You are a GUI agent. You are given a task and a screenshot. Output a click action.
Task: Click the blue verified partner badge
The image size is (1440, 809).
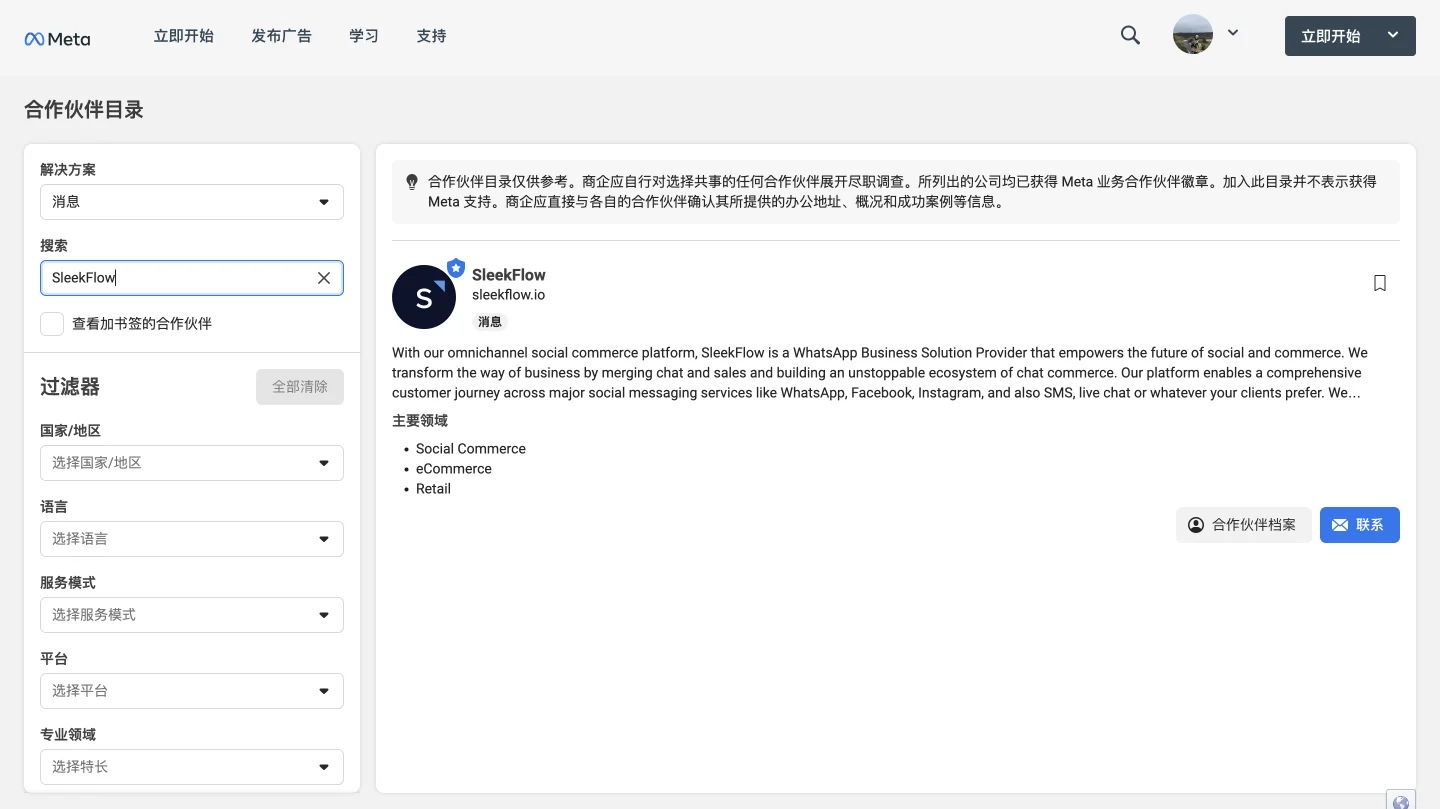pos(456,268)
